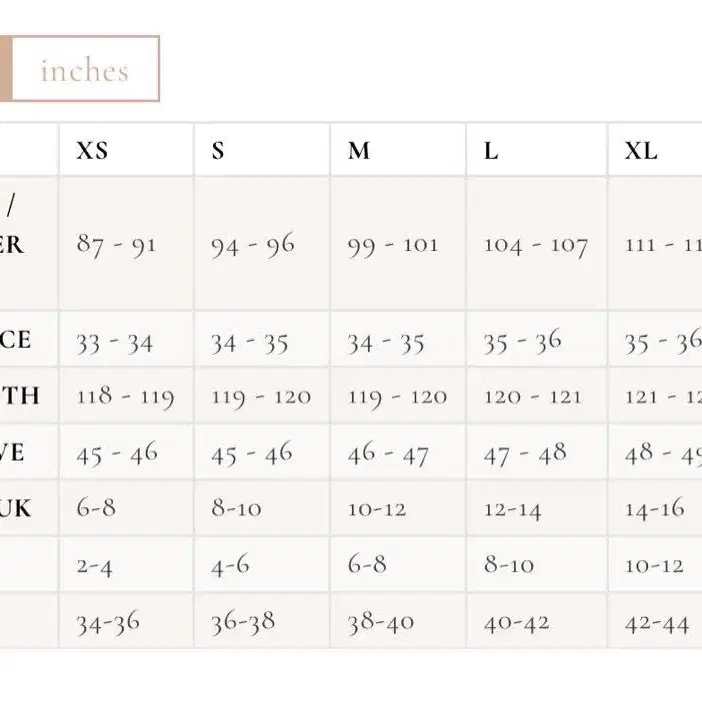Click the 120 - 121 cell under L
Screen dimensions: 702x702
pyautogui.click(x=537, y=395)
